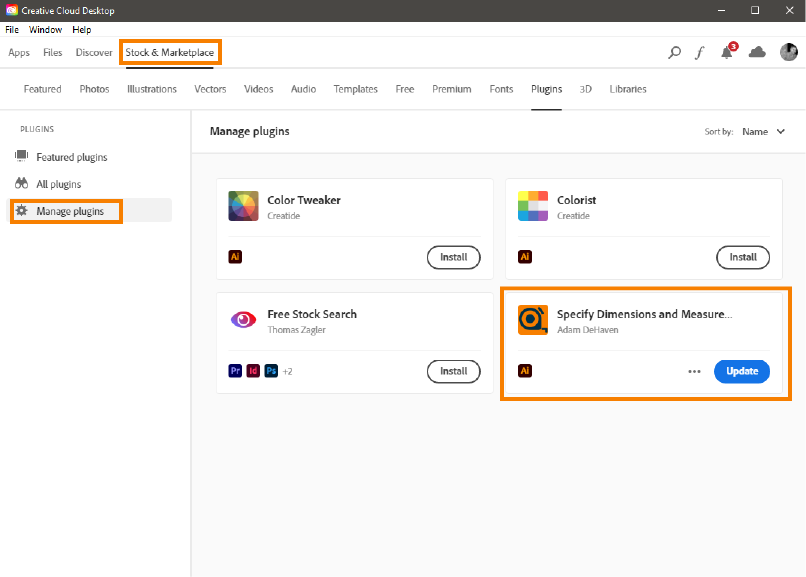Image resolution: width=806 pixels, height=577 pixels.
Task: Go to the Fonts category tab
Action: click(x=501, y=89)
